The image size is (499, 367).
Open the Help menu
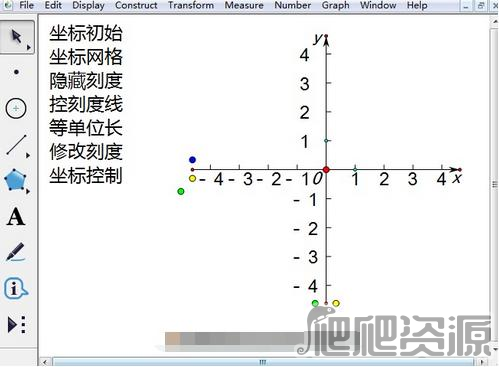pyautogui.click(x=417, y=5)
